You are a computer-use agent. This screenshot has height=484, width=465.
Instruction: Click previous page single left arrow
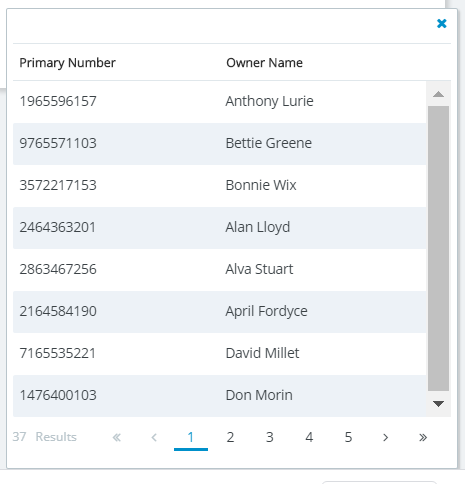[154, 437]
